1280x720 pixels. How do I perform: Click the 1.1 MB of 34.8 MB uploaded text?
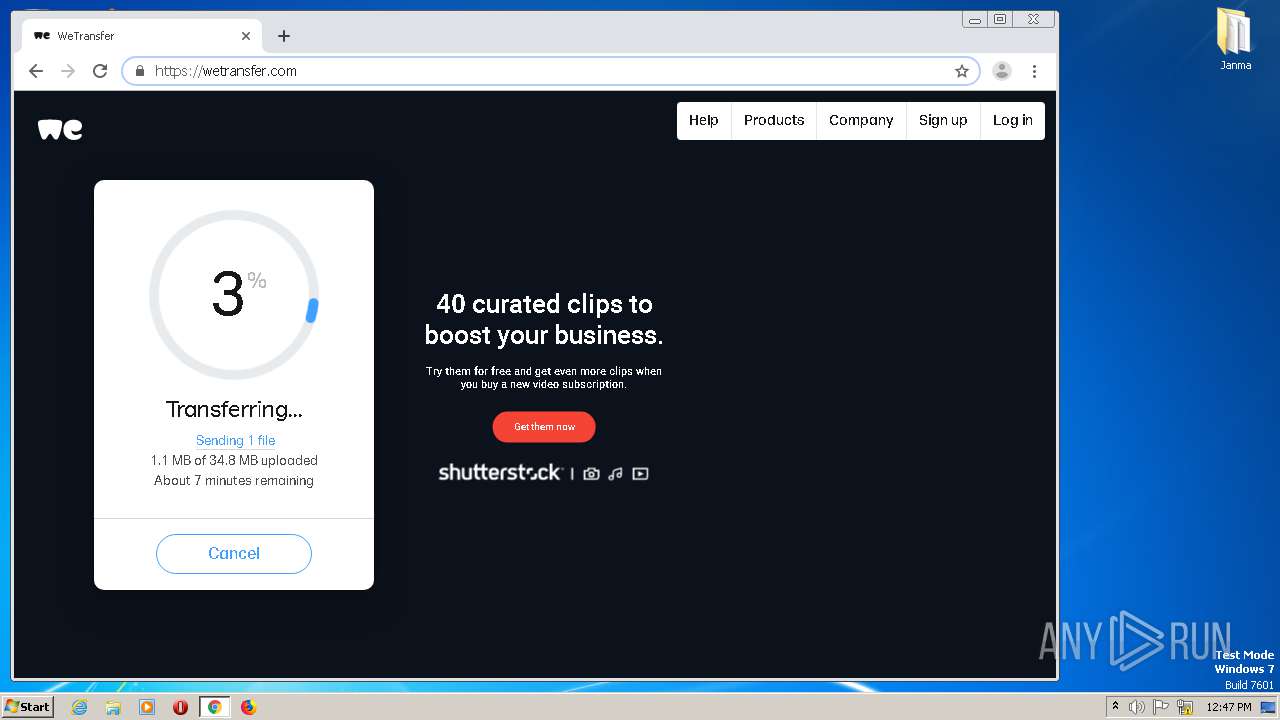pos(234,460)
